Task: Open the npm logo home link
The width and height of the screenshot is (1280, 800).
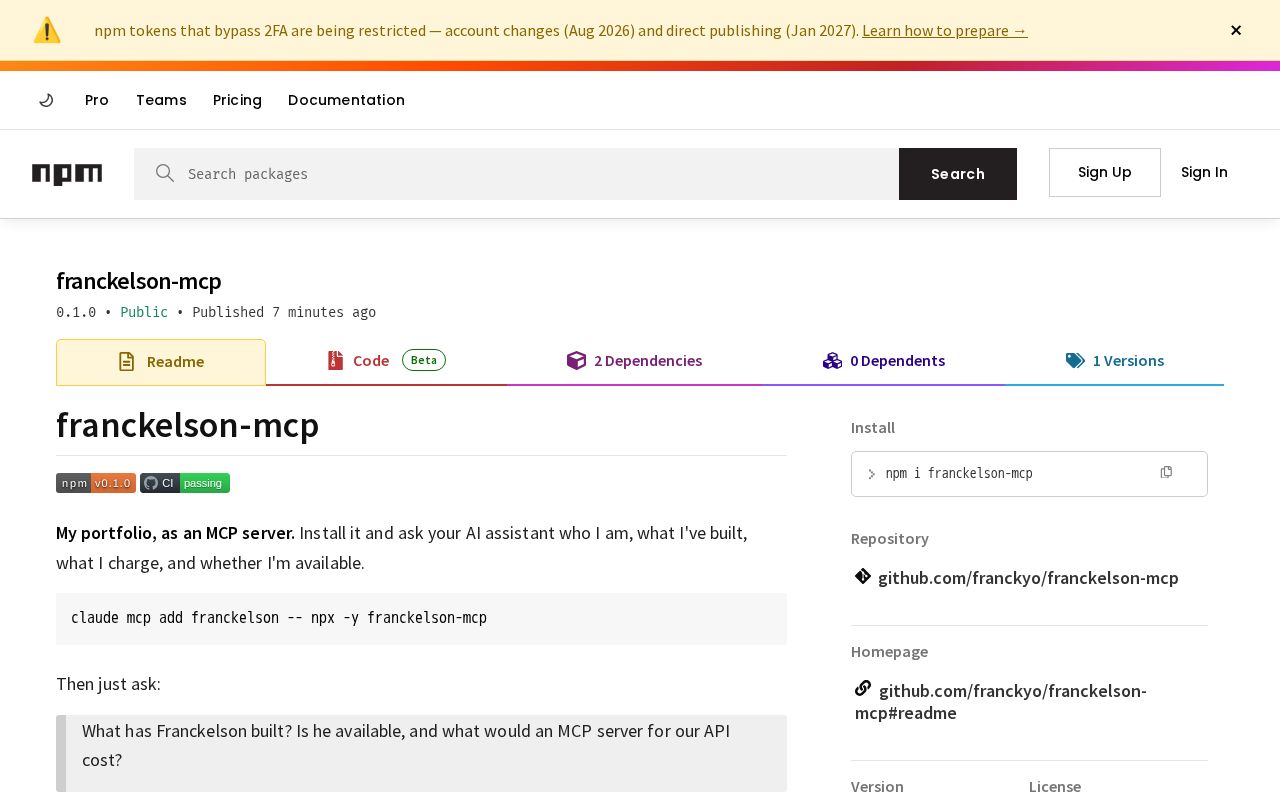Action: [x=67, y=174]
